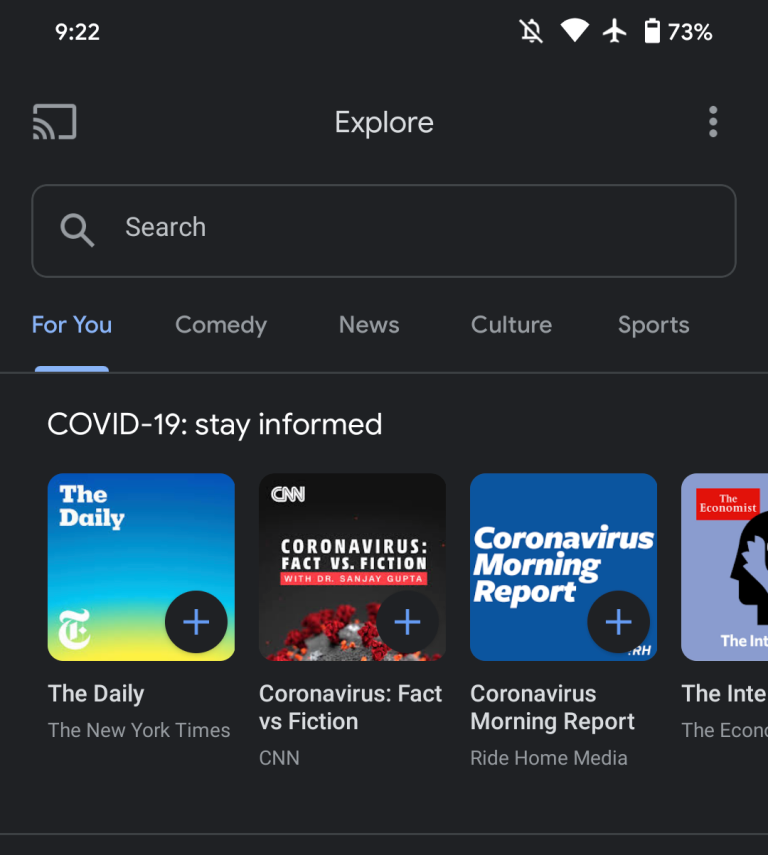Open CNN Coronavirus Fact vs Fiction artwork
The image size is (768, 855).
352,567
